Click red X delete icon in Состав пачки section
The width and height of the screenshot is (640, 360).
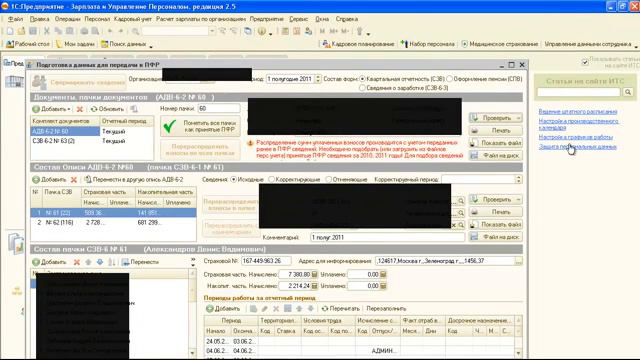[x=77, y=262]
